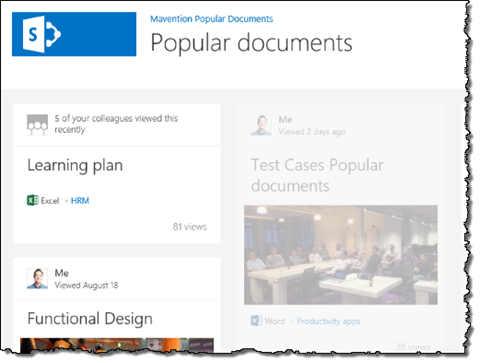Screen dimensions: 480x363
Task: Click the 38 views count
Action: point(413,347)
